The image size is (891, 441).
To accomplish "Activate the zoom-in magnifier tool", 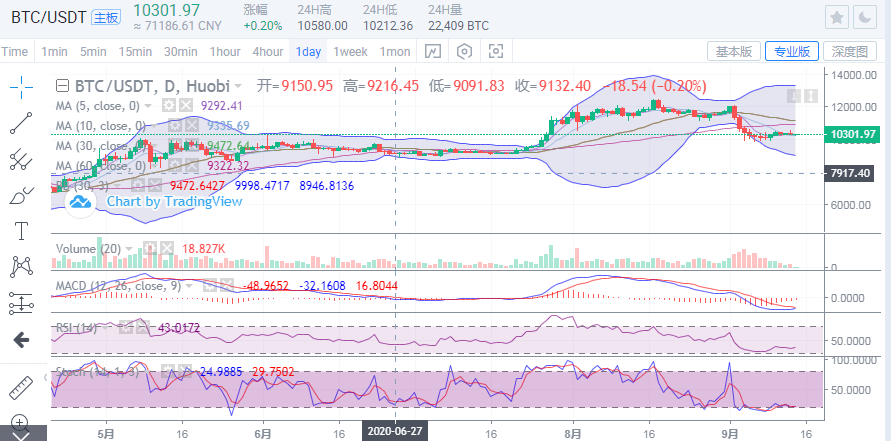I will 21,423.
